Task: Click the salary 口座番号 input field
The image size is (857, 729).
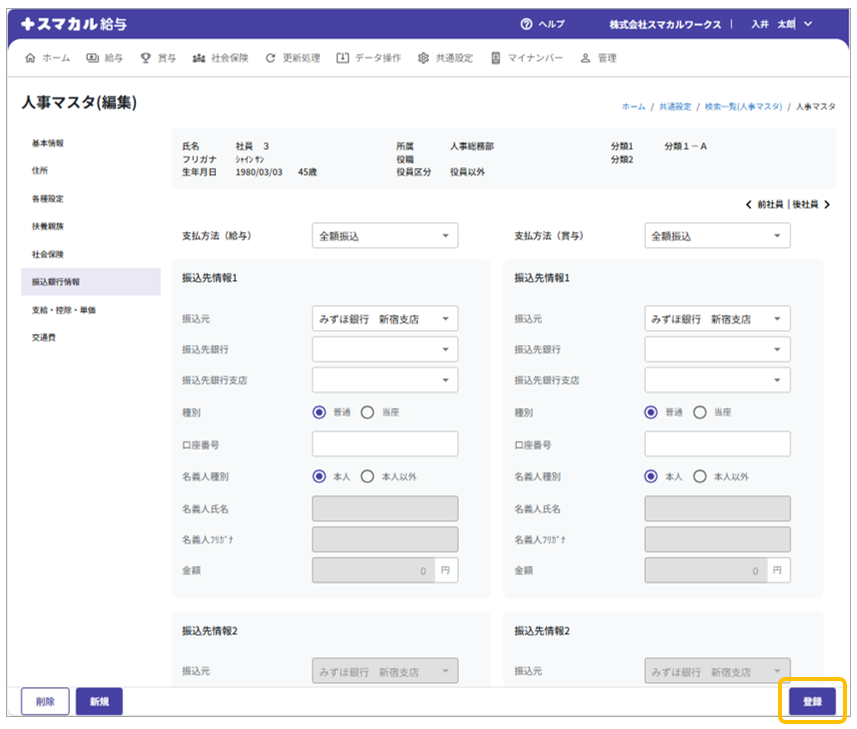Action: pyautogui.click(x=385, y=444)
